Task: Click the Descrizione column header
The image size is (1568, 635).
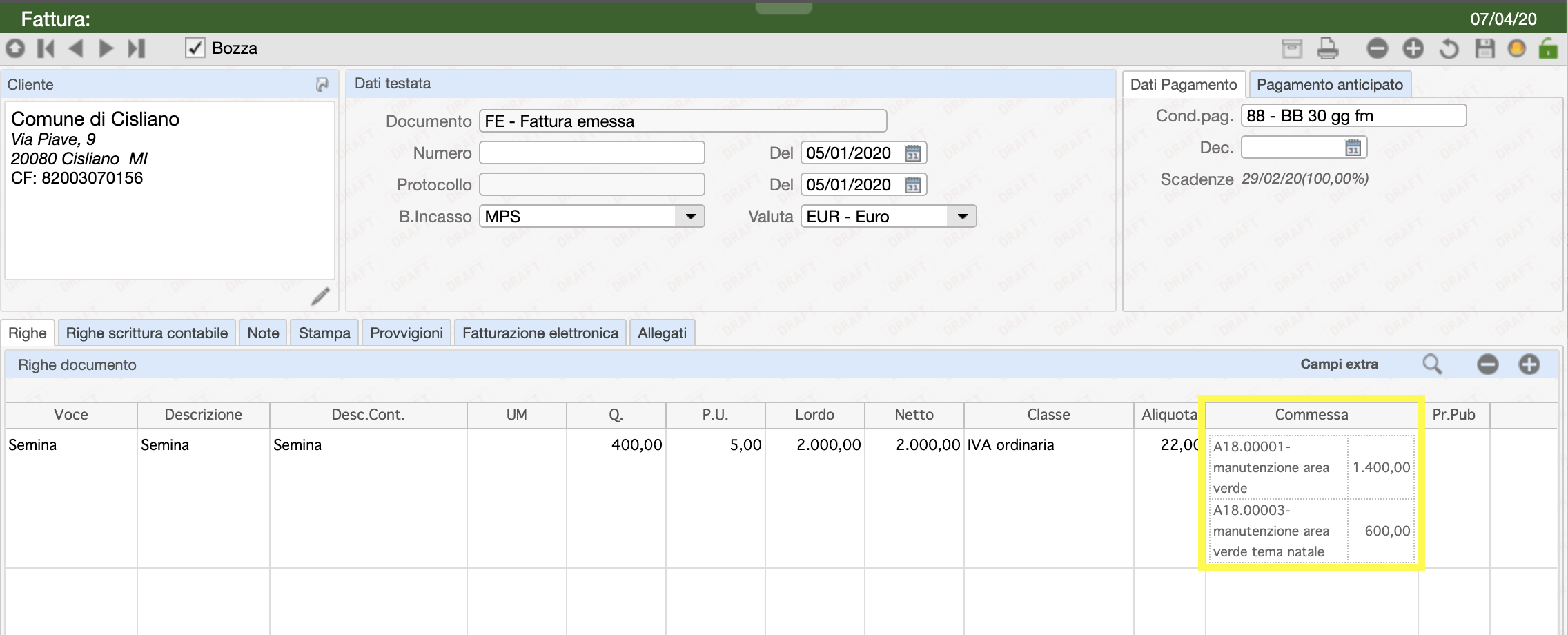Action: click(204, 414)
